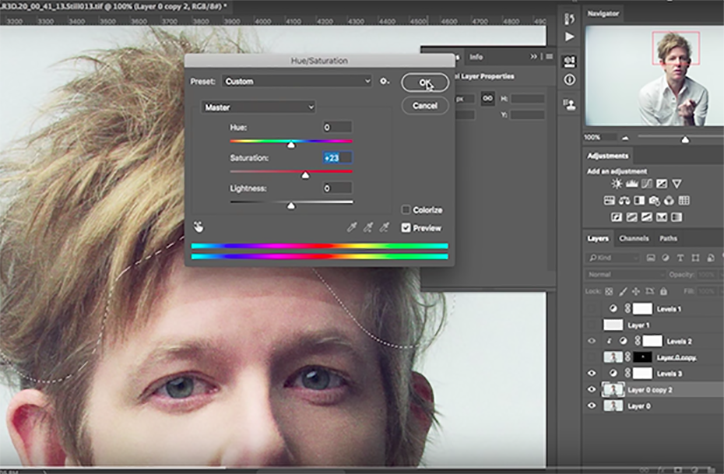Select the Subtract from Sample eyedropper
The height and width of the screenshot is (474, 724).
click(384, 227)
